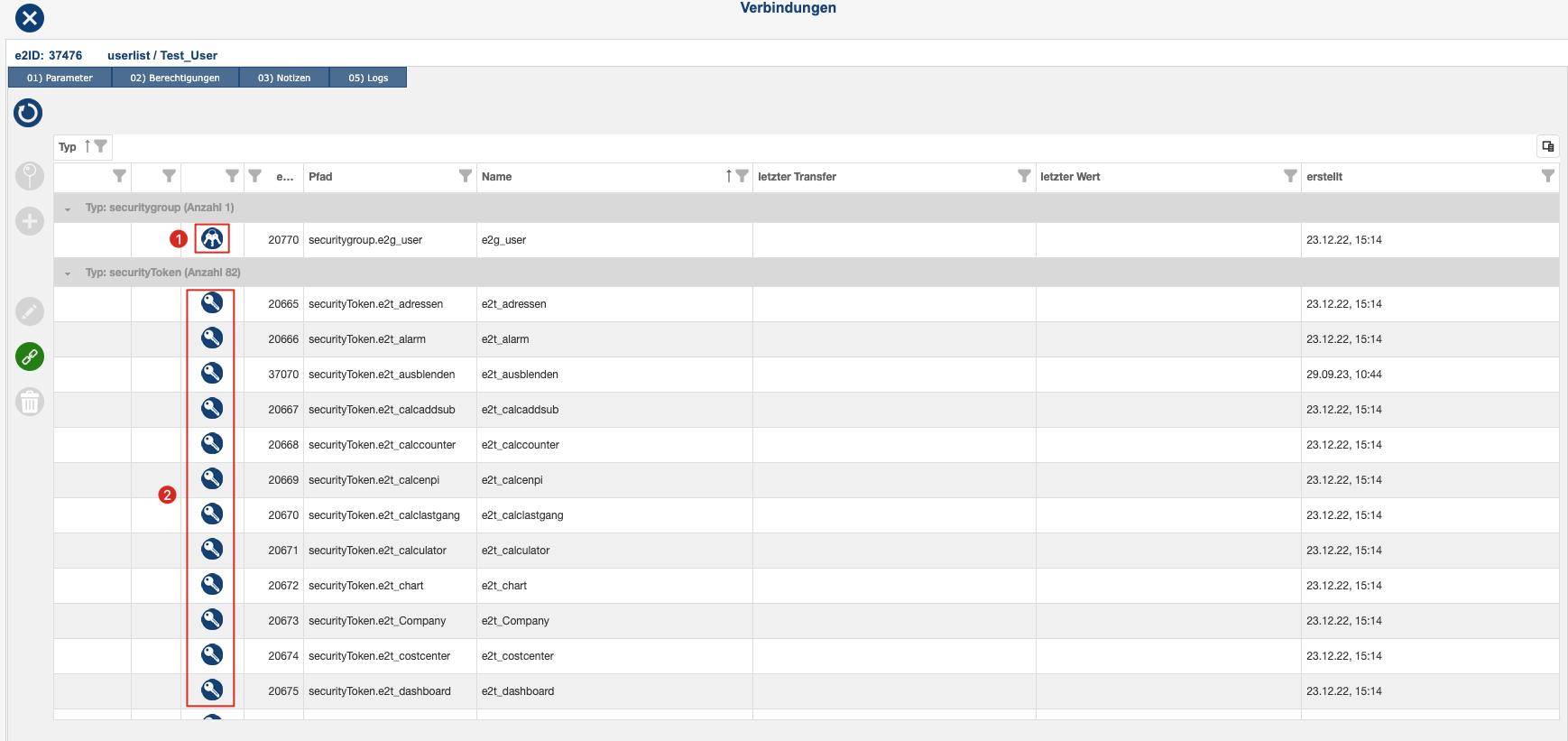Open the 05) Logs tab
The height and width of the screenshot is (741, 1568).
pyautogui.click(x=368, y=78)
